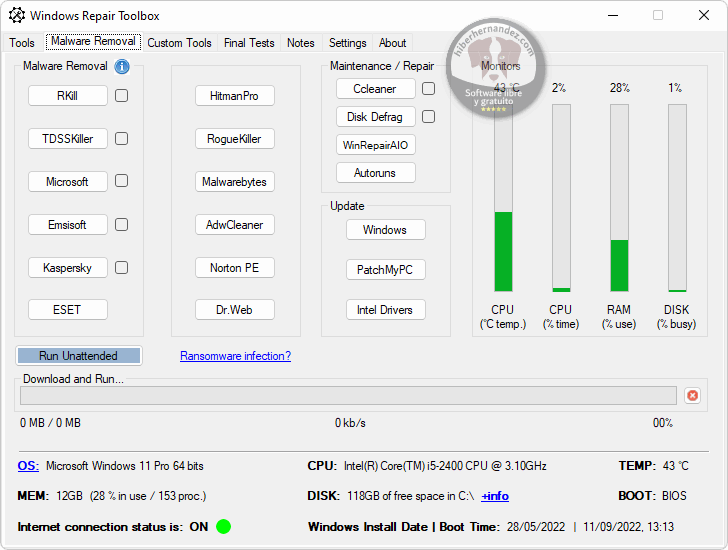Open the Notes tab

pyautogui.click(x=300, y=43)
